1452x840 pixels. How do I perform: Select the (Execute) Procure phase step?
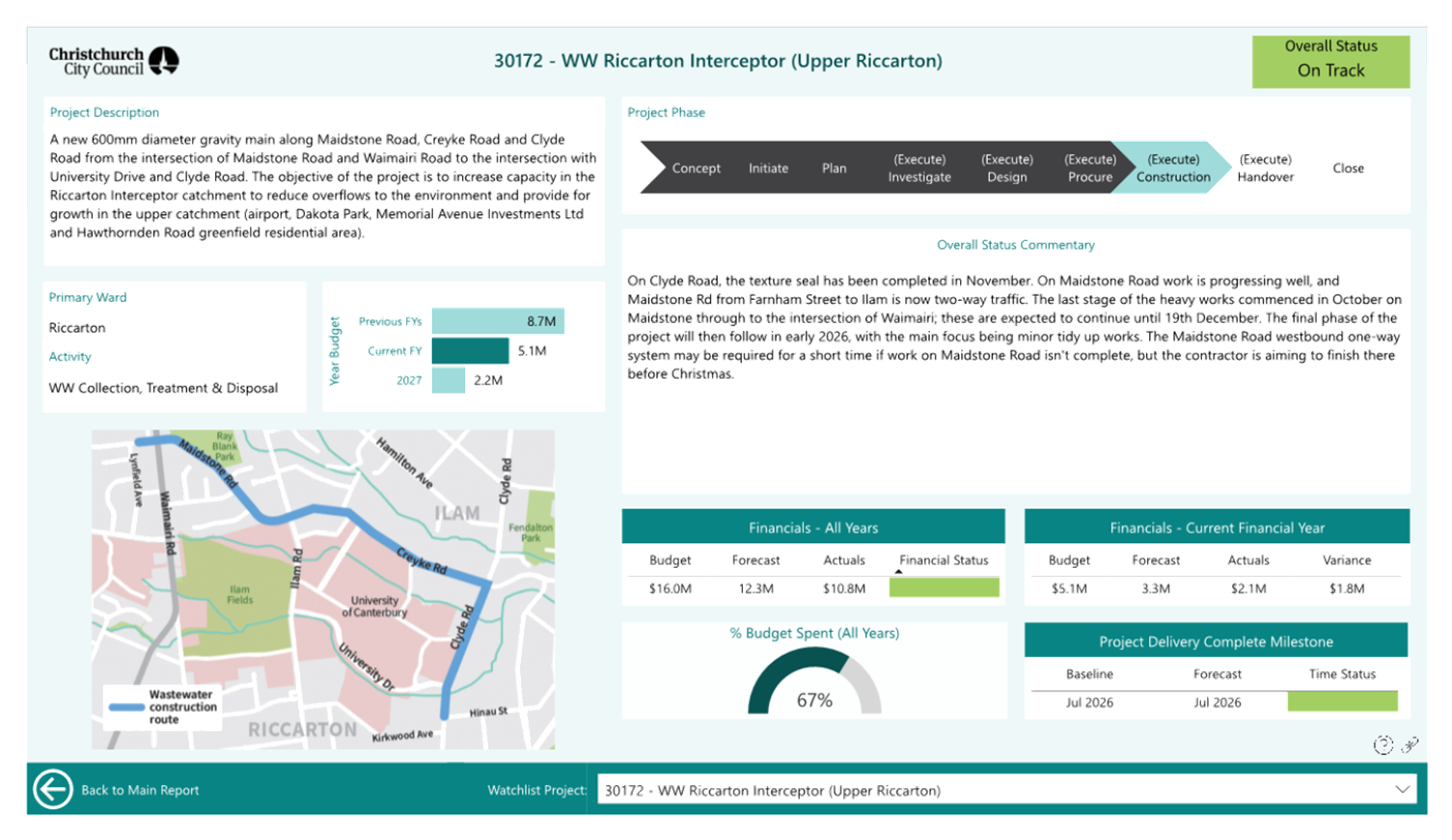coord(1089,168)
